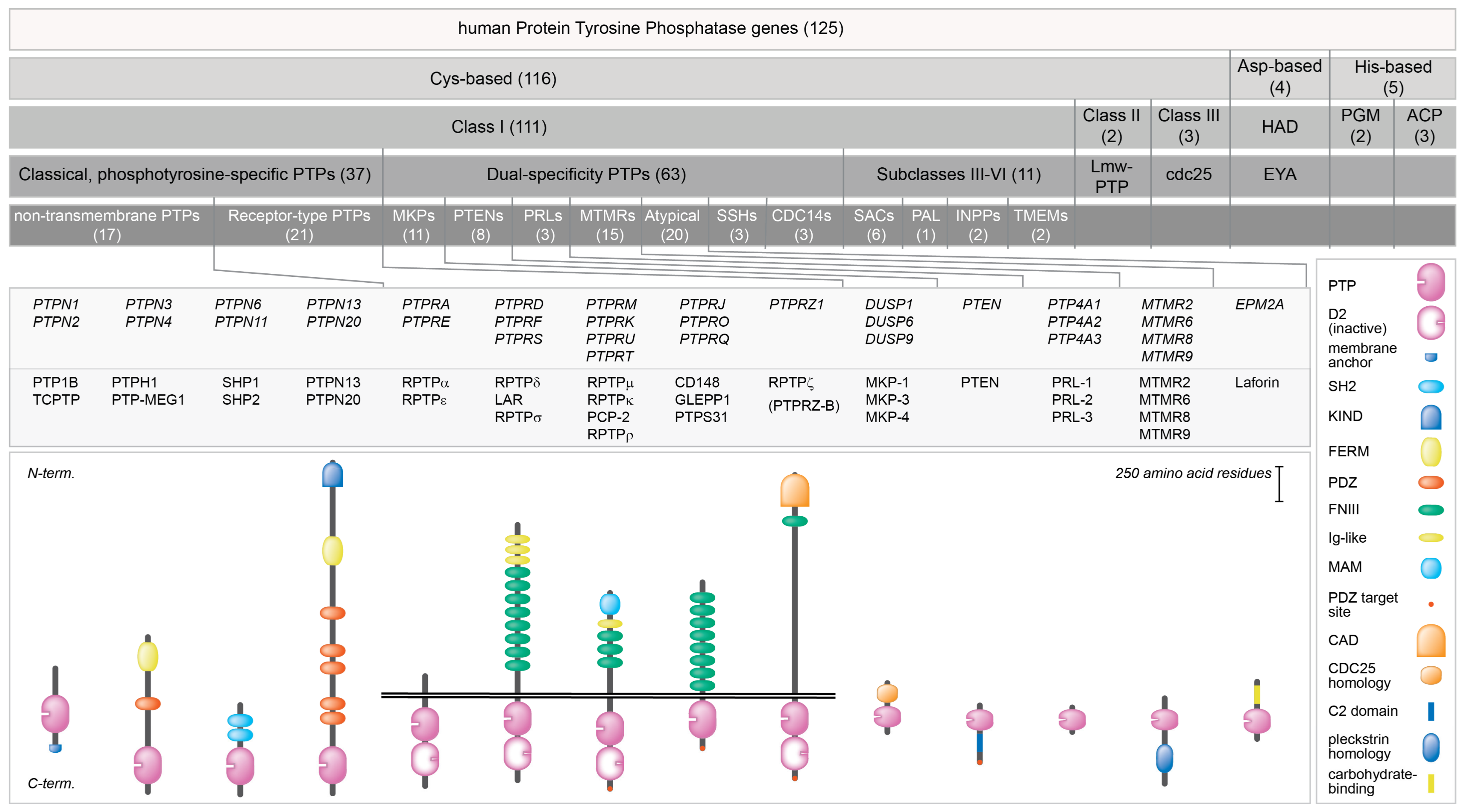Select the Dual-specificity PTPs (63) box

pyautogui.click(x=586, y=174)
